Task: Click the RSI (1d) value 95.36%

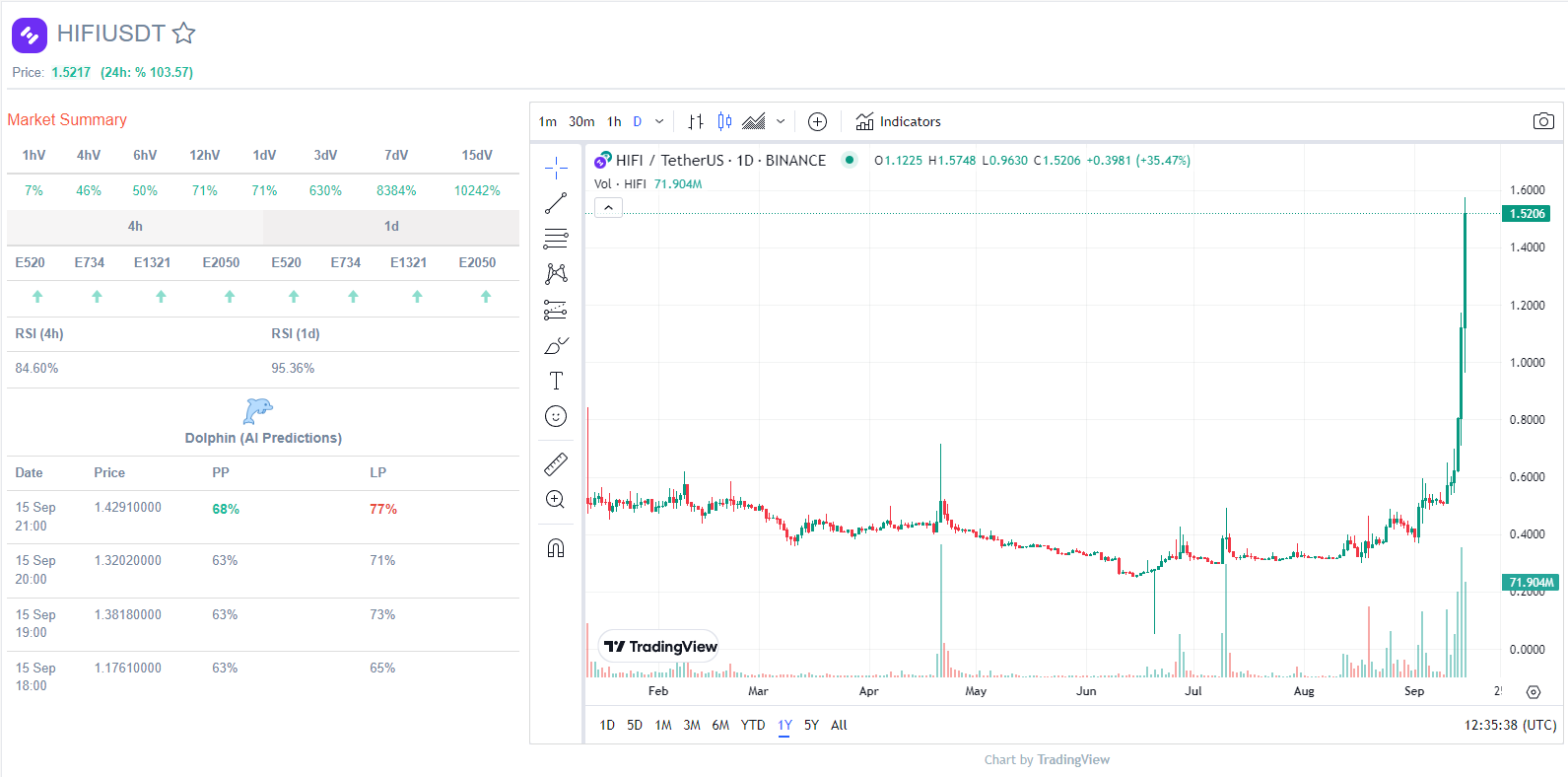Action: 293,368
